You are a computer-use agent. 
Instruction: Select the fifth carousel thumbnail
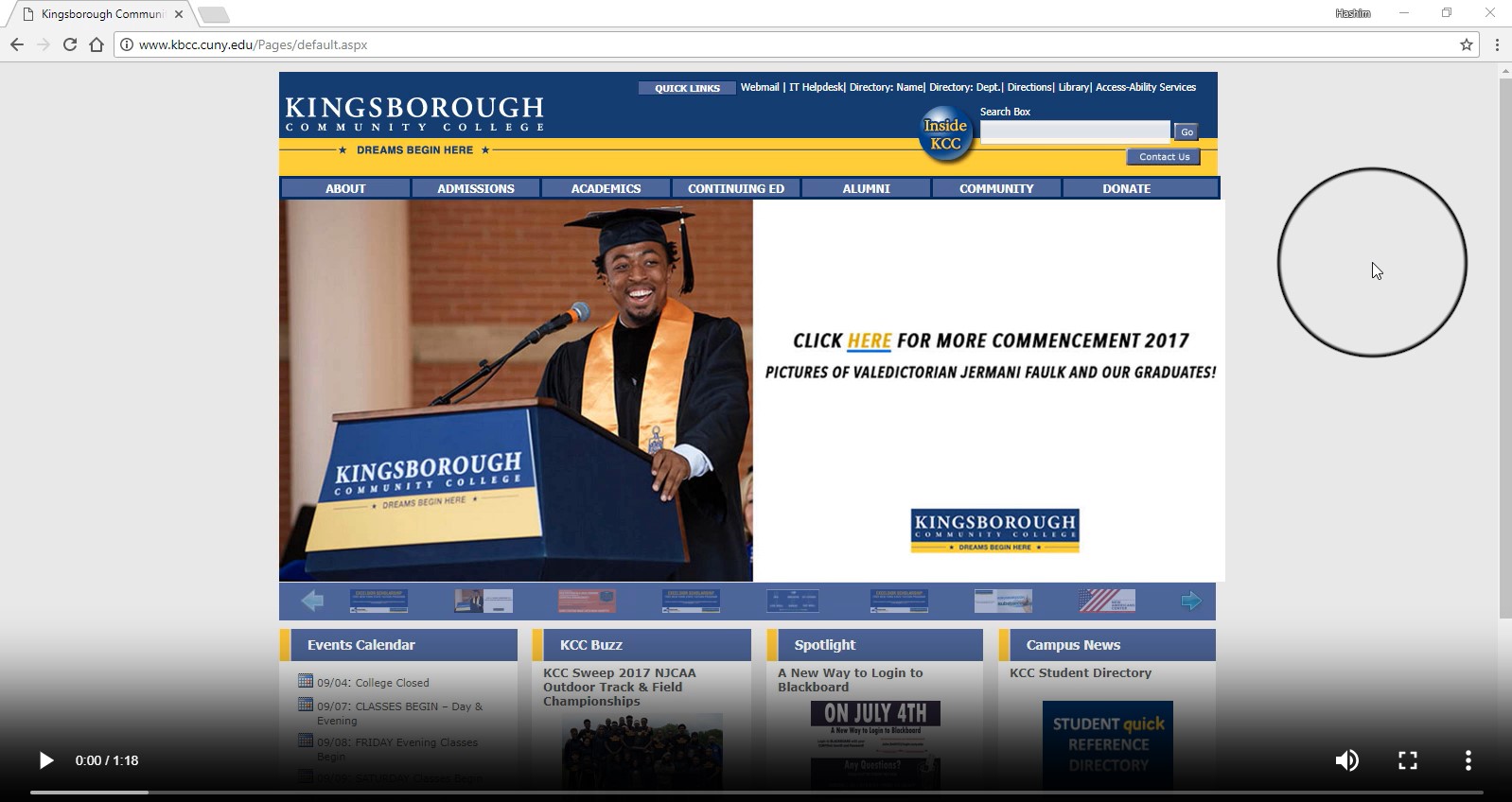pyautogui.click(x=793, y=601)
